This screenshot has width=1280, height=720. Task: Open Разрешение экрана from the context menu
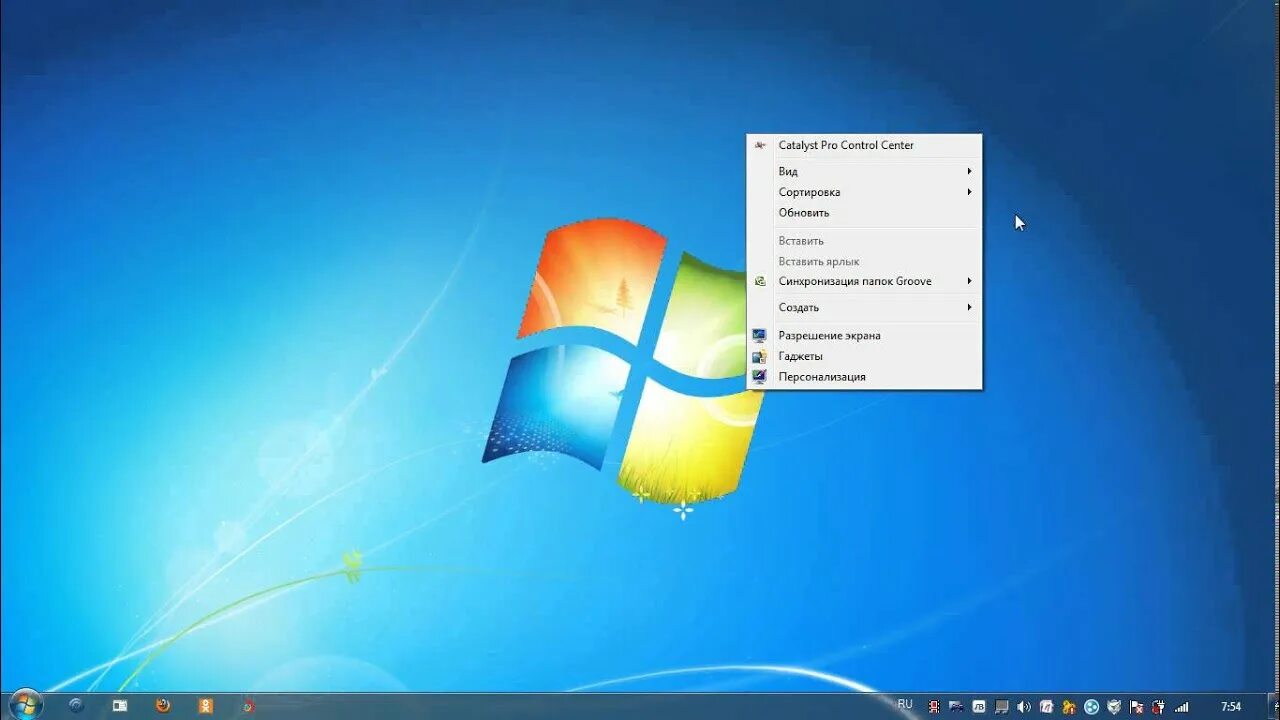[x=864, y=335]
